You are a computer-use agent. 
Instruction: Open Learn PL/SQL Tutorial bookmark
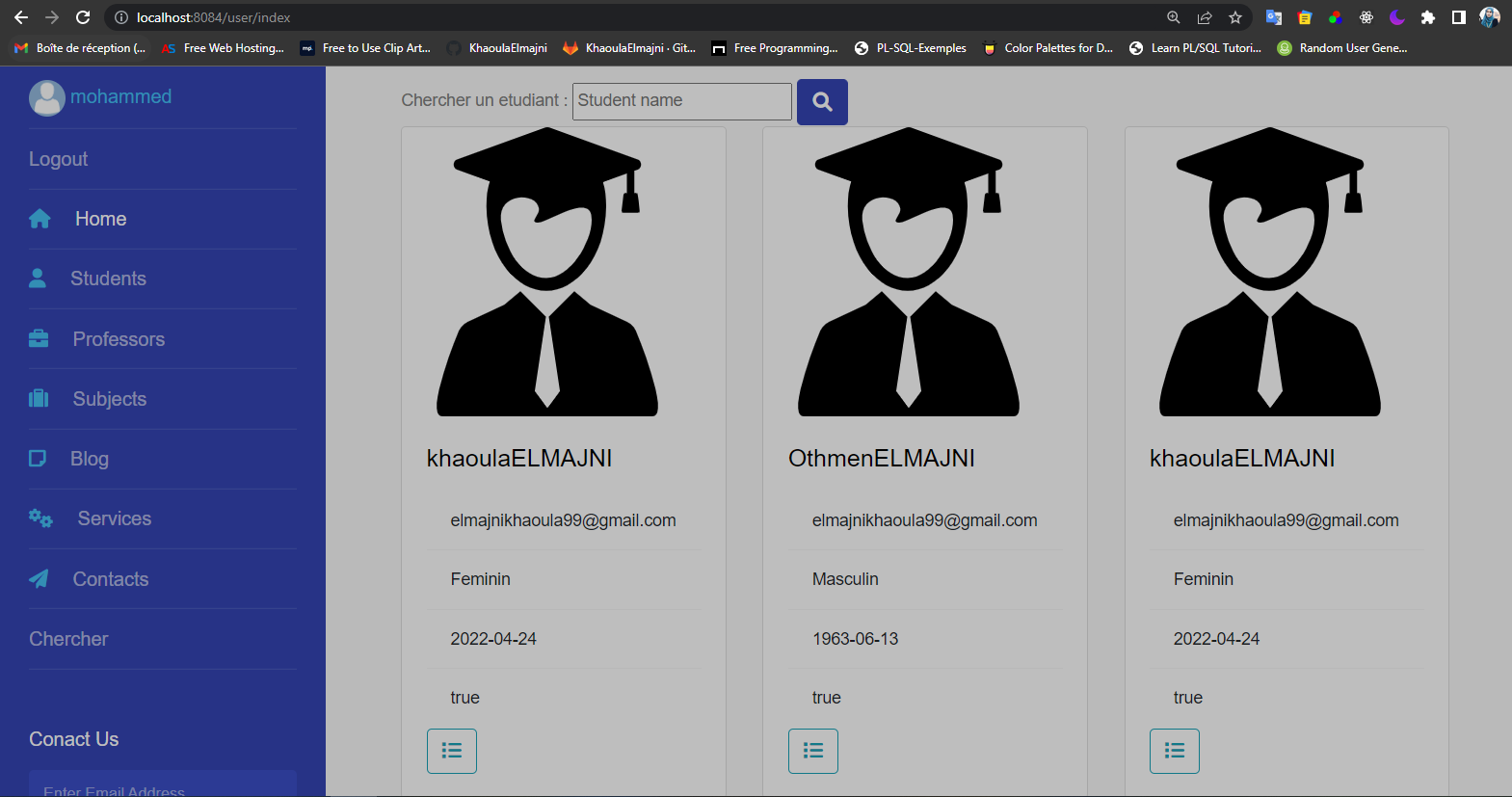1195,48
